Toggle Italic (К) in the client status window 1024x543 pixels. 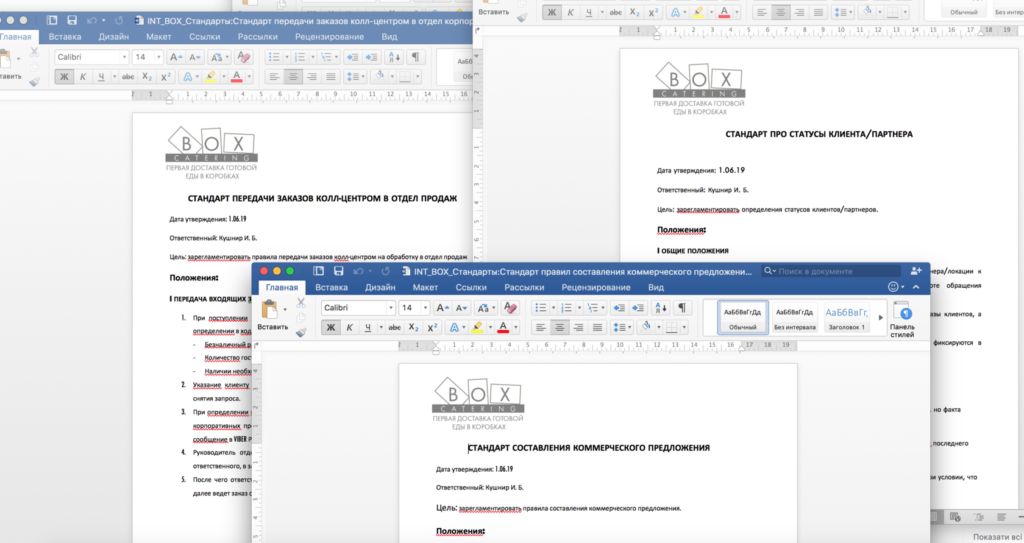pyautogui.click(x=570, y=12)
